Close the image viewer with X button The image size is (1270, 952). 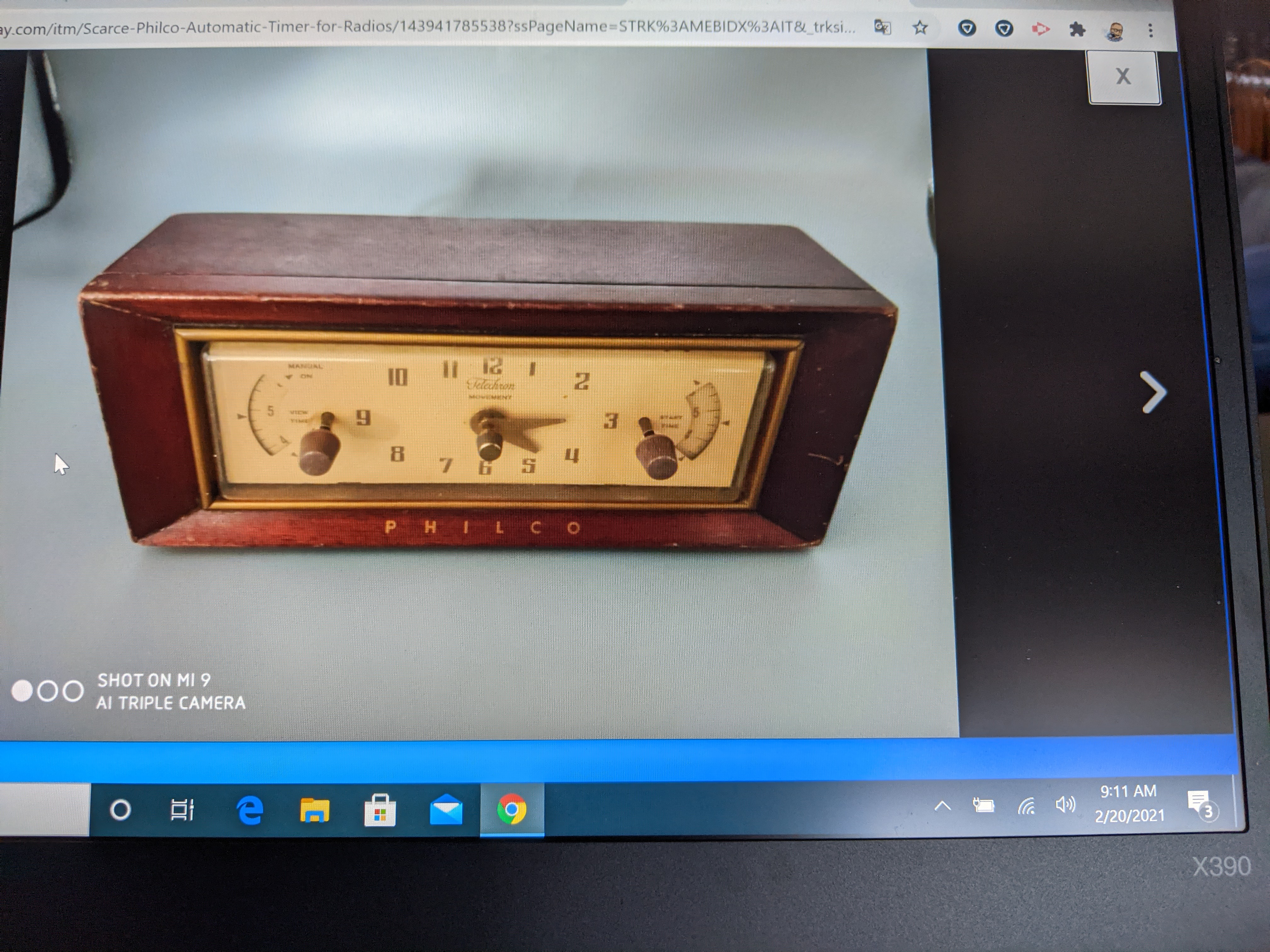pyautogui.click(x=1124, y=77)
